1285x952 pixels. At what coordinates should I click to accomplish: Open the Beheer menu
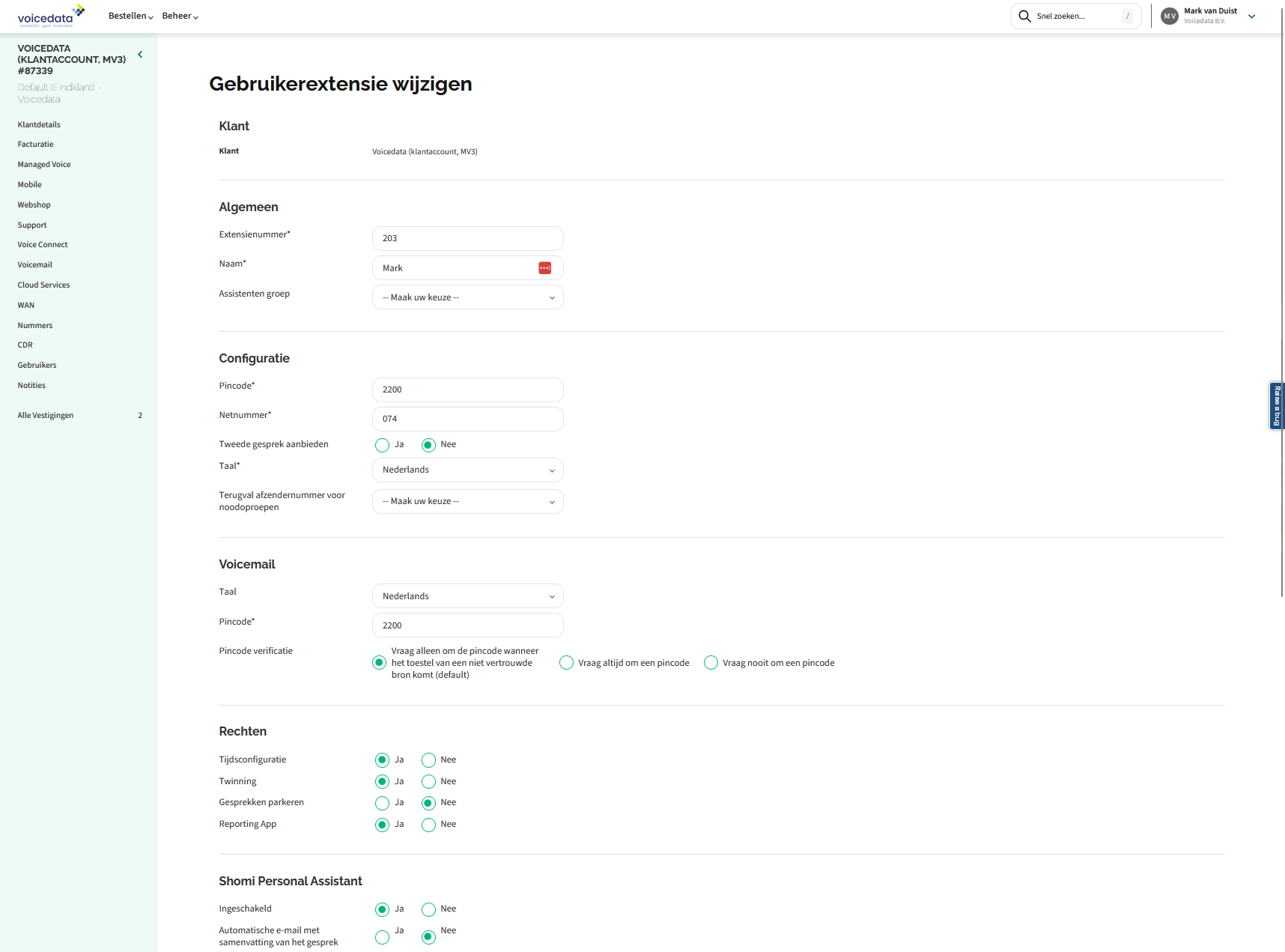coord(180,16)
